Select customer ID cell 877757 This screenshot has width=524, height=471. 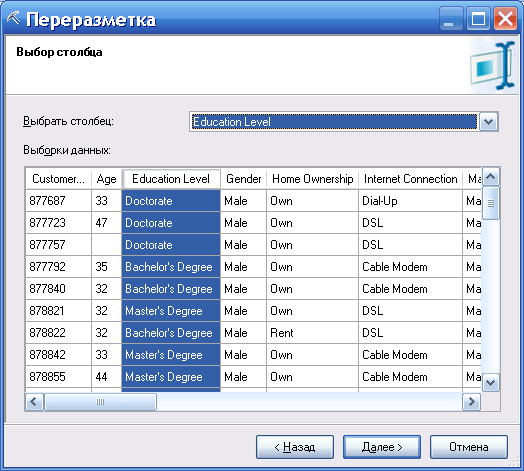coord(58,245)
